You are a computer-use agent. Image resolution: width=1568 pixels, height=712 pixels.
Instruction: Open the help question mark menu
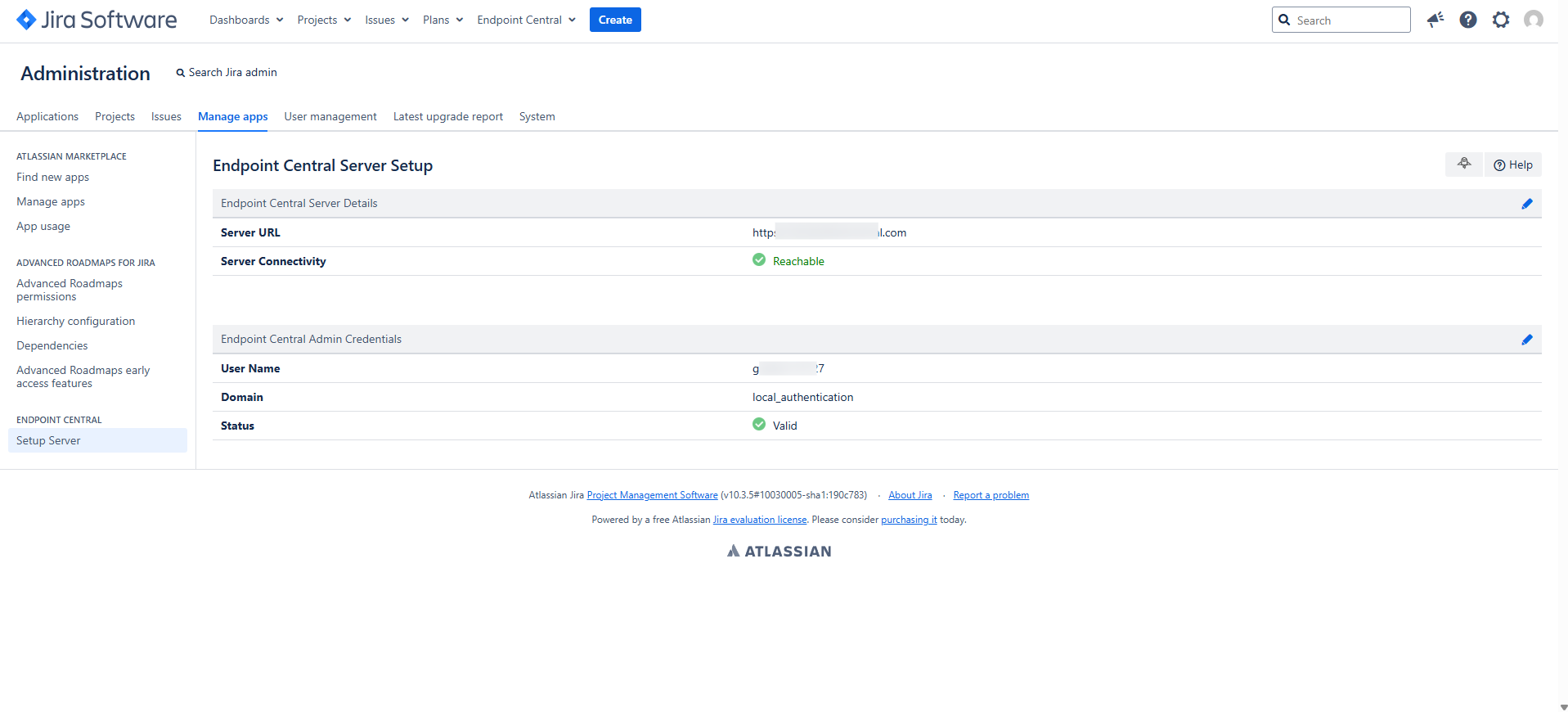click(x=1468, y=20)
